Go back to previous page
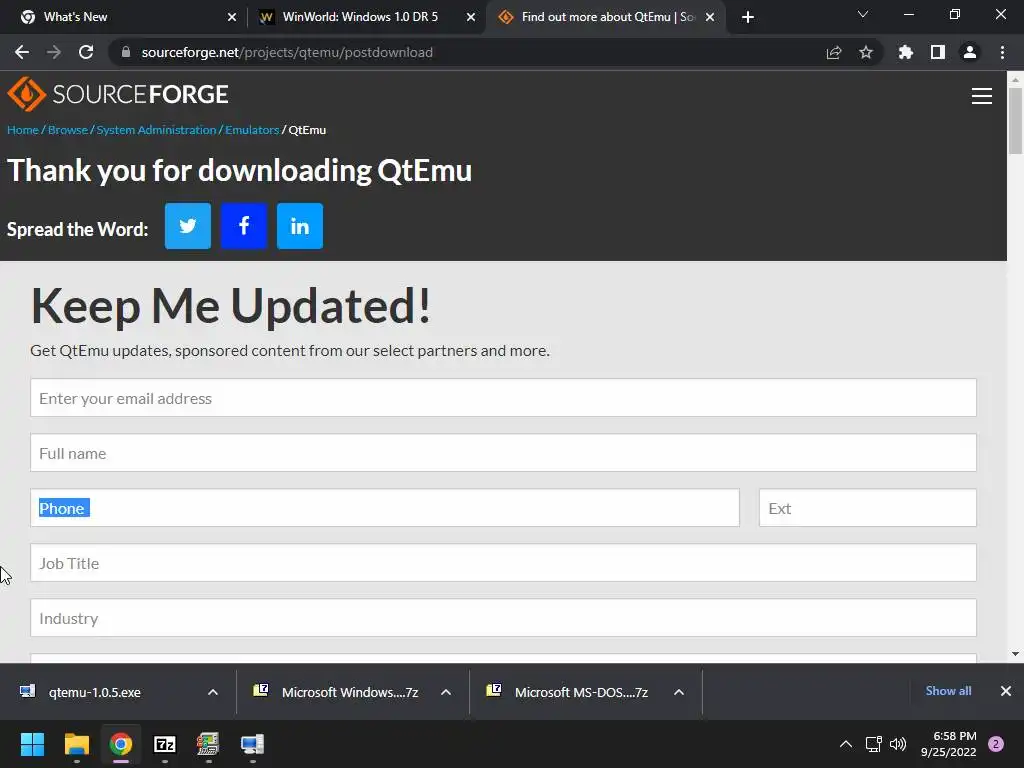The height and width of the screenshot is (768, 1024). [x=22, y=52]
